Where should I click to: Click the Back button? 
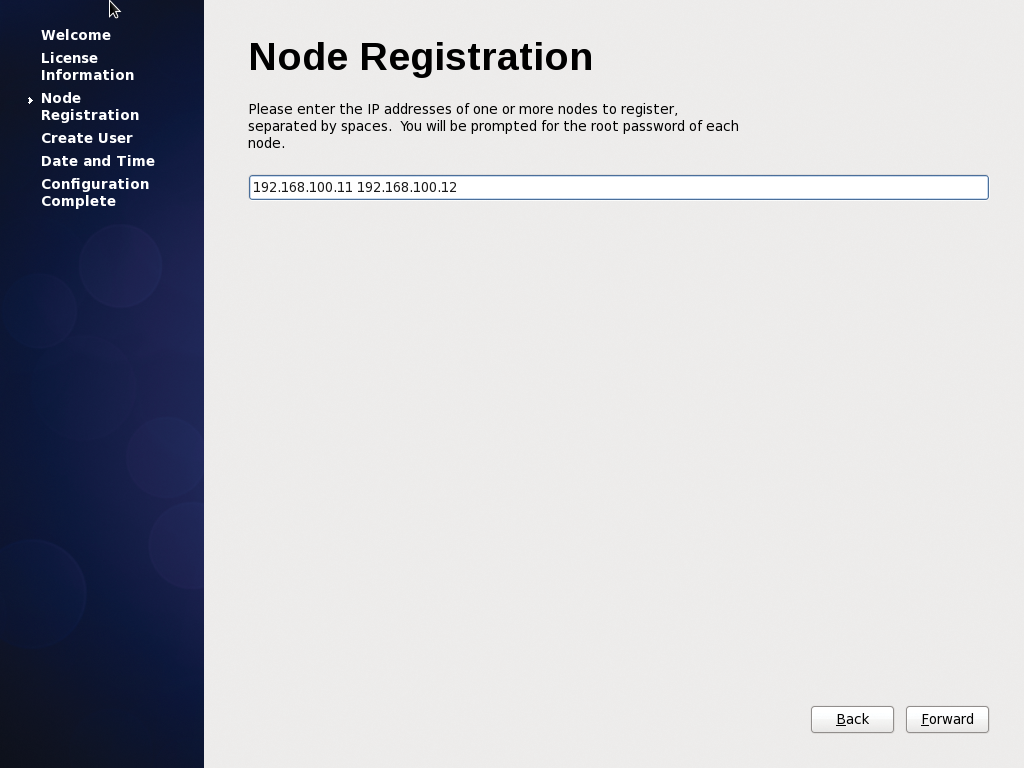(x=851, y=719)
